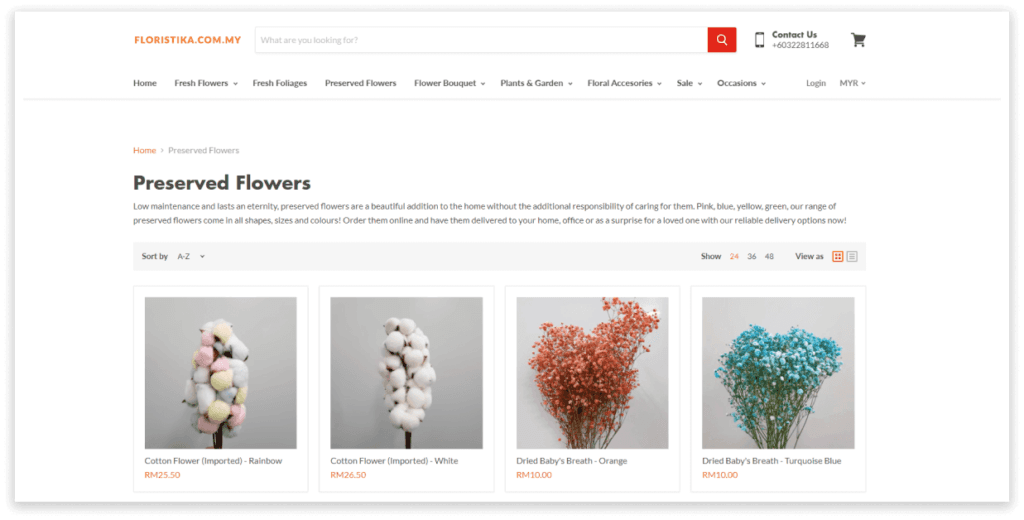
Task: Switch to list view icon
Action: point(852,257)
